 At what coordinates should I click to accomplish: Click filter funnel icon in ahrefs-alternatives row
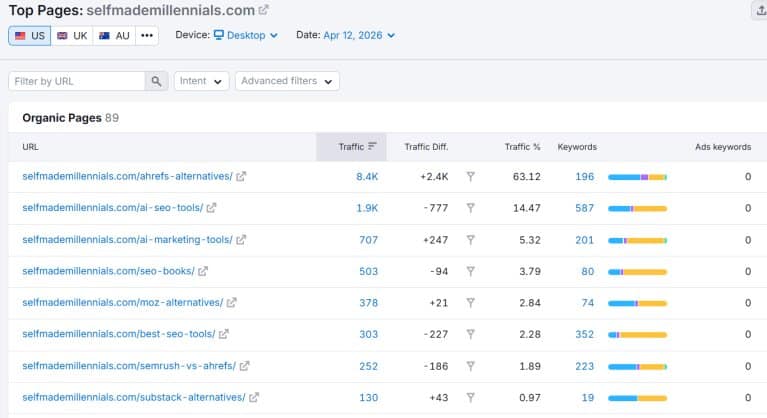coord(471,176)
